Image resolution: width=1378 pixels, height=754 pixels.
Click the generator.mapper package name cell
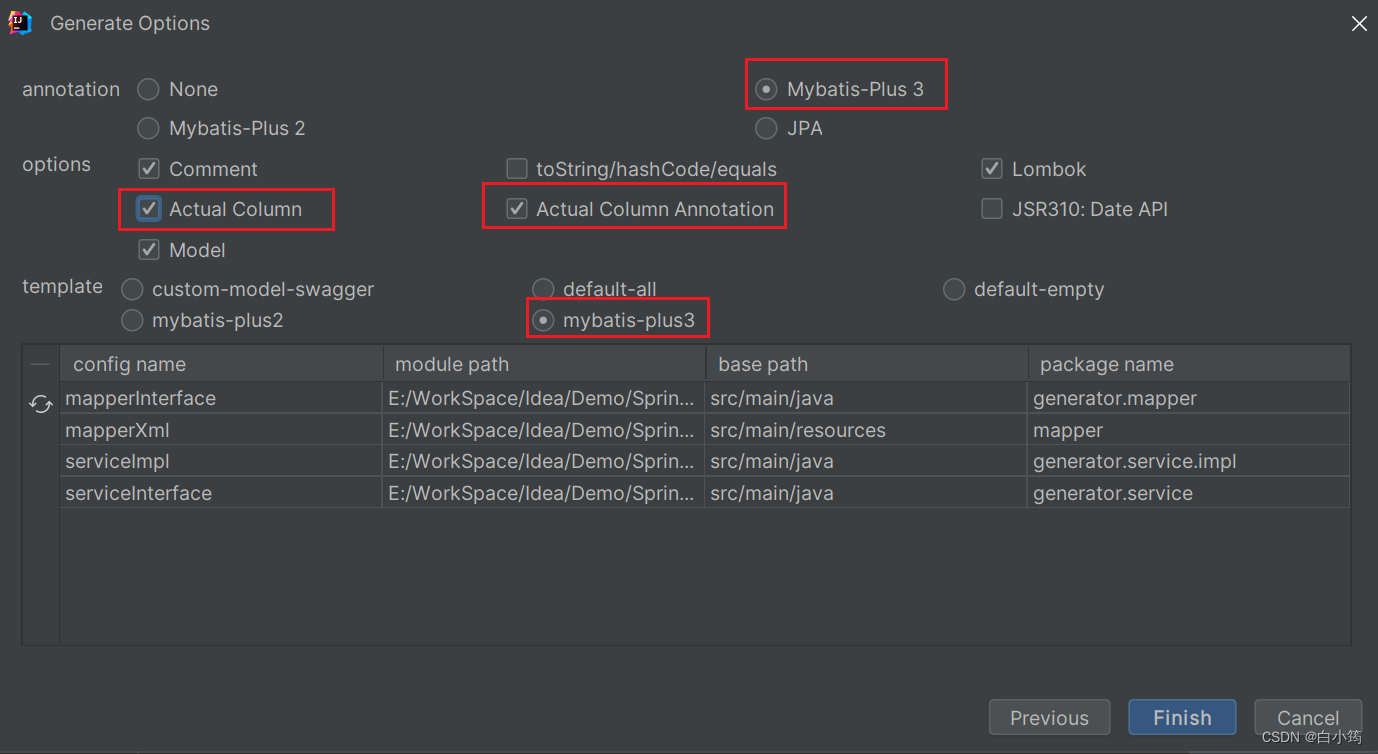pyautogui.click(x=1189, y=398)
